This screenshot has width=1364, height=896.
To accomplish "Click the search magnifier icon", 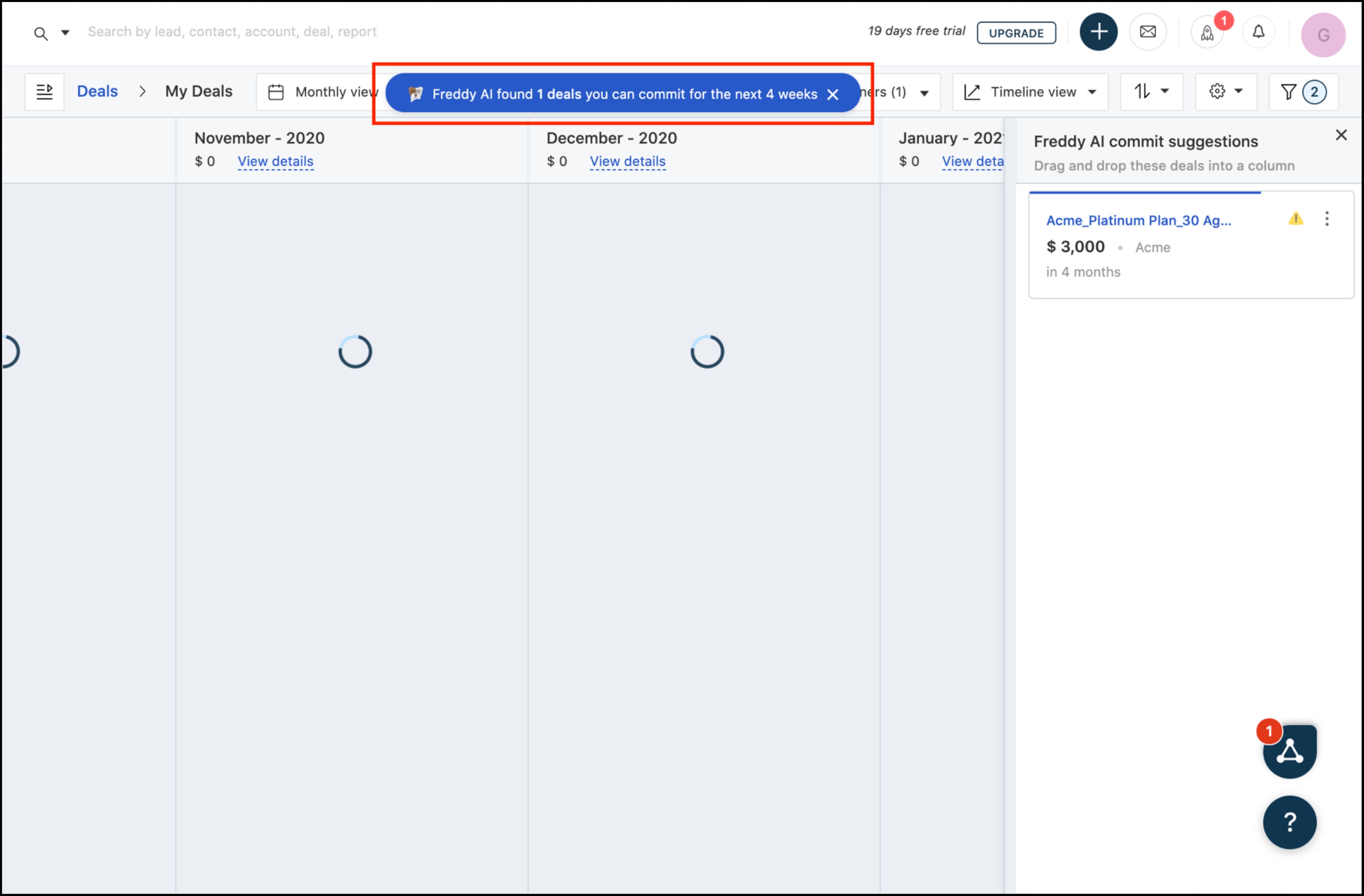I will (x=41, y=33).
